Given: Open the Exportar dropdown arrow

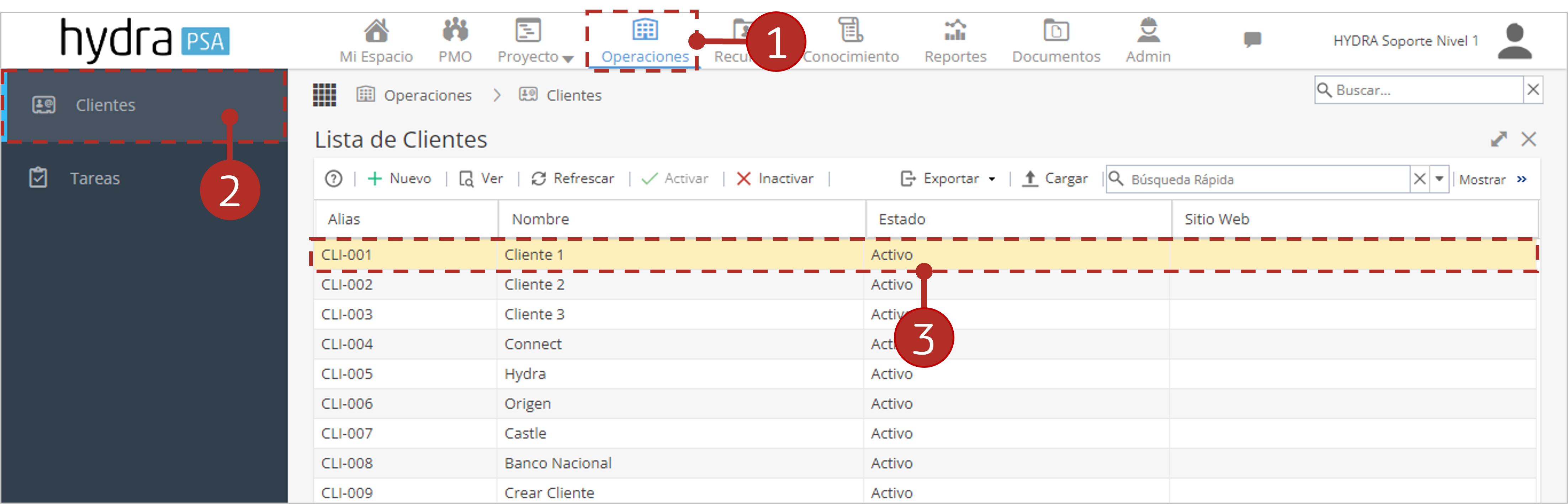Looking at the screenshot, I should [x=992, y=179].
